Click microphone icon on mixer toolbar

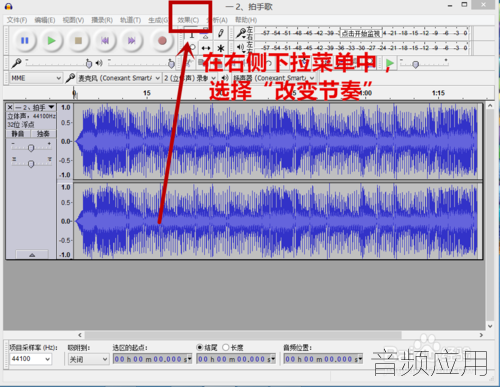click(x=16, y=63)
